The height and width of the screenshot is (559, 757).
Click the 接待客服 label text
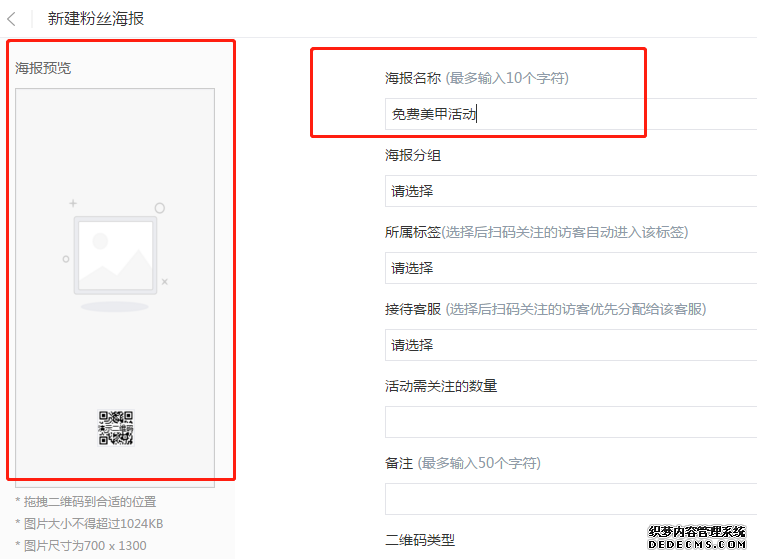pyautogui.click(x=413, y=309)
